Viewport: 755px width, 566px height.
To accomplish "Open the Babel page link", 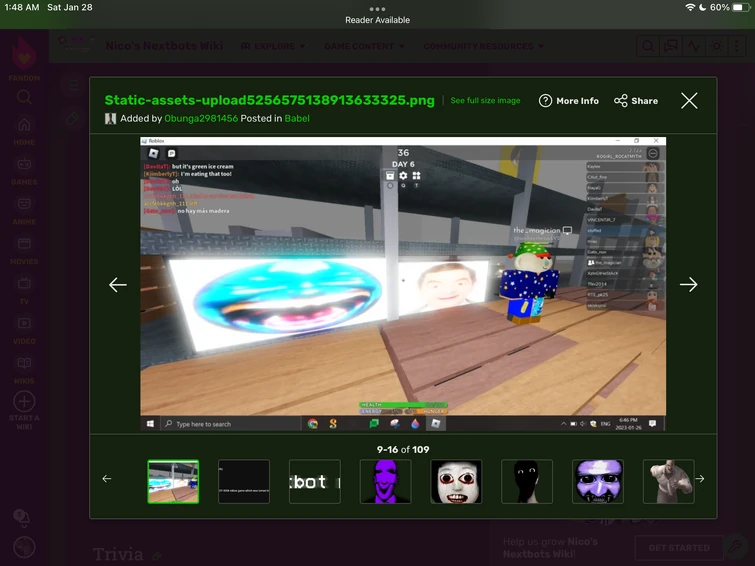I will (x=297, y=118).
